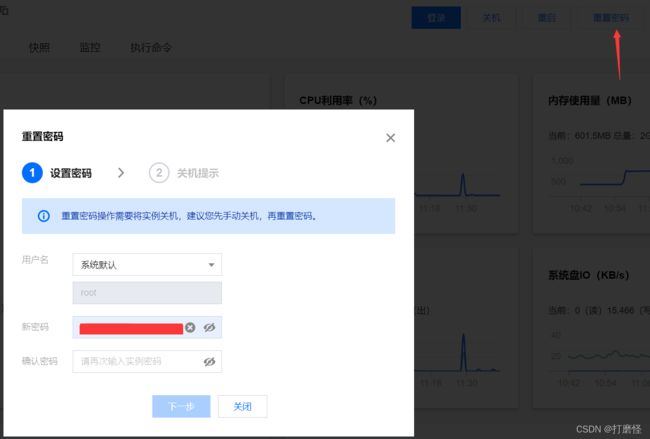Click the memory usage line chart
Image resolution: width=650 pixels, height=439 pixels.
[614, 177]
